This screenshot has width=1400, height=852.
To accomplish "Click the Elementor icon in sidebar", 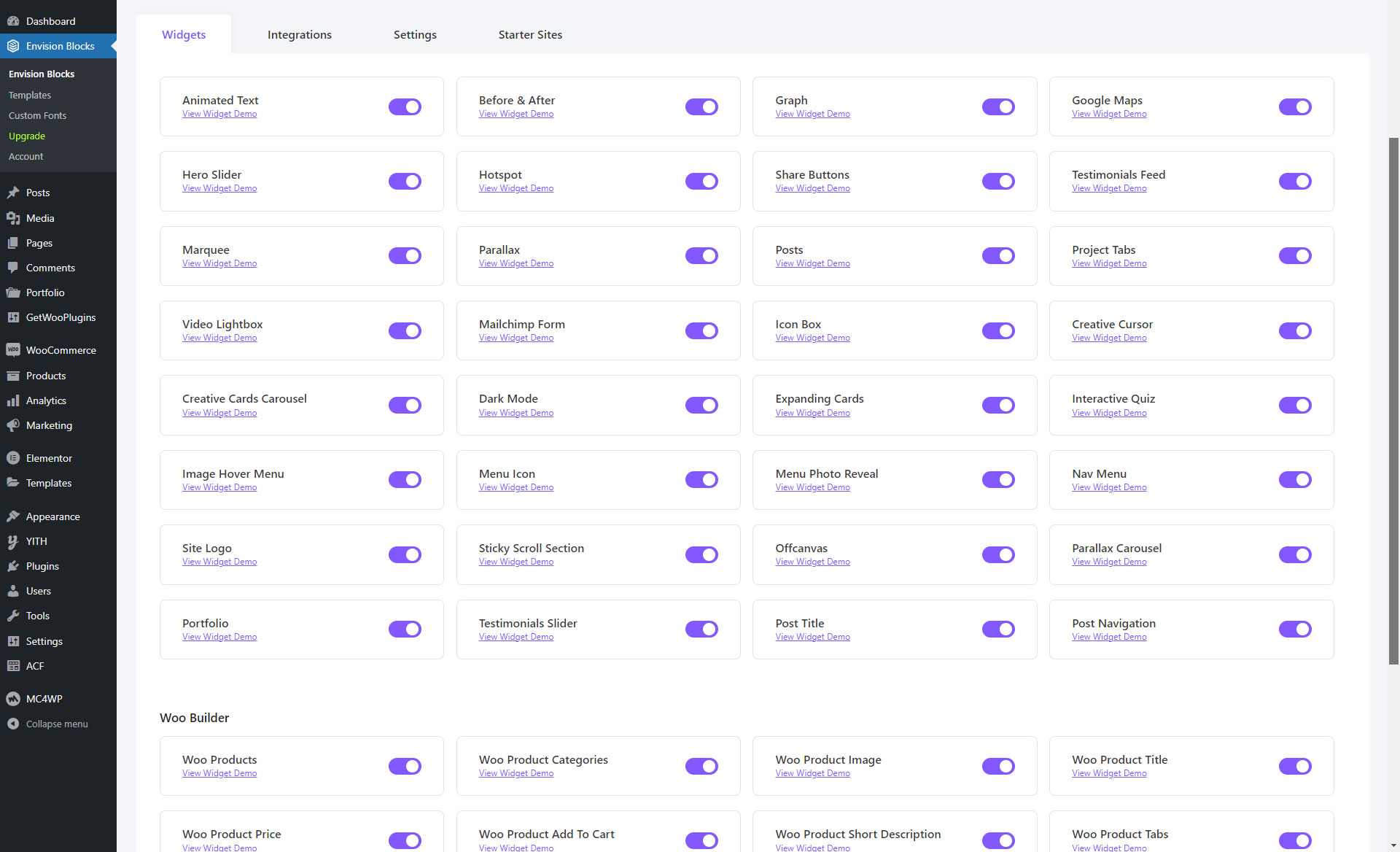I will click(14, 458).
